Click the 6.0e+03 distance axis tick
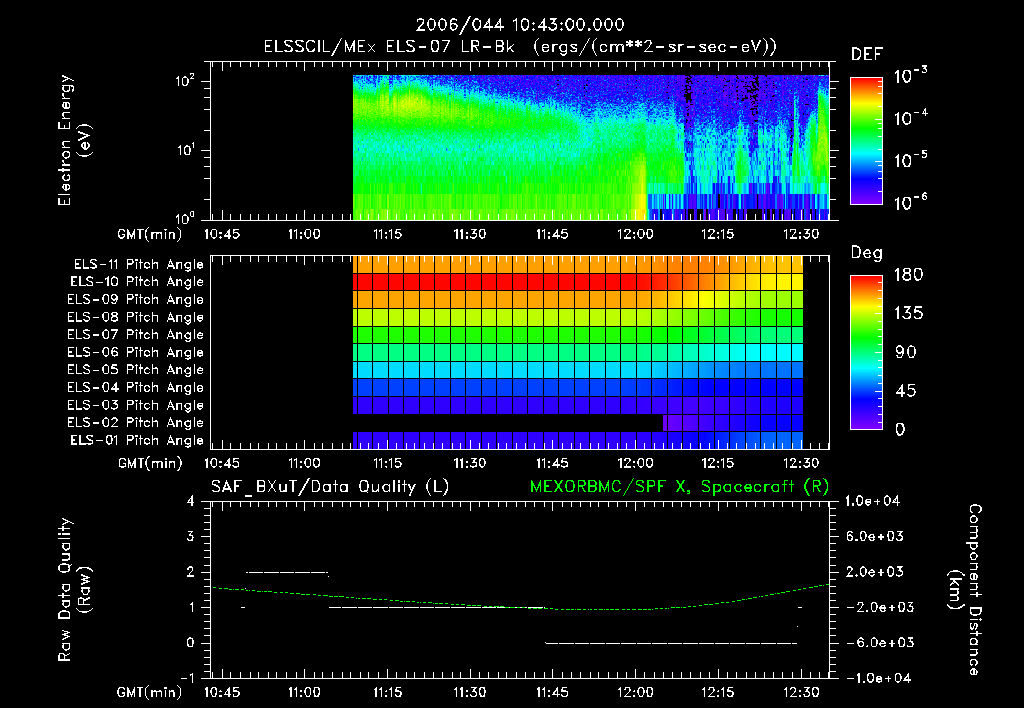1024x708 pixels. pos(874,537)
